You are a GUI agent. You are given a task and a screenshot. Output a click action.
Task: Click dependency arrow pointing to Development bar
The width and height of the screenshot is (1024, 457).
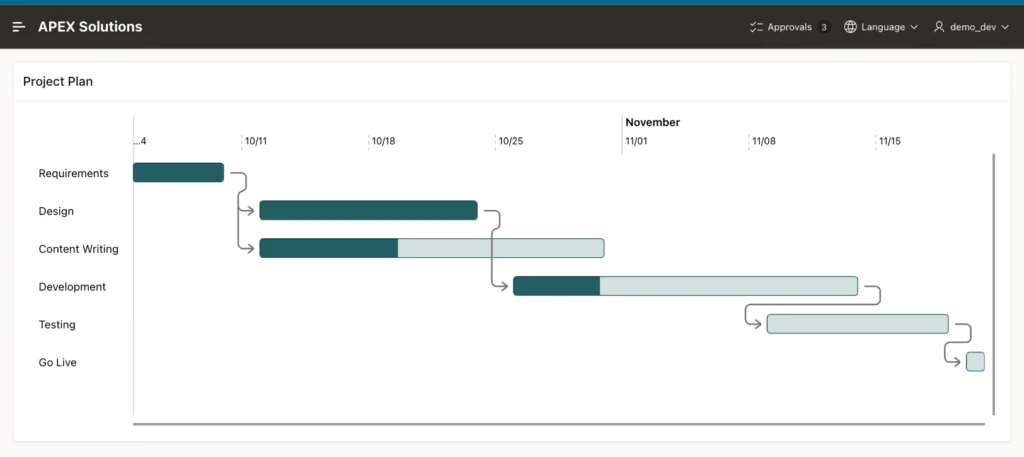(x=502, y=286)
